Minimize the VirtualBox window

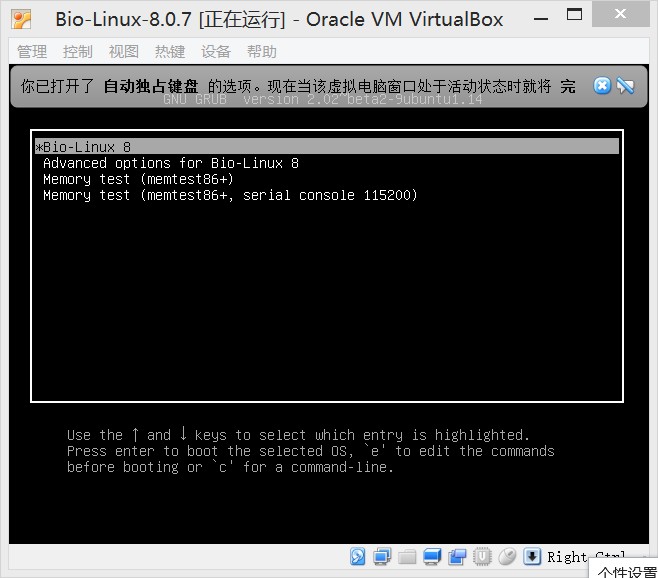click(540, 19)
